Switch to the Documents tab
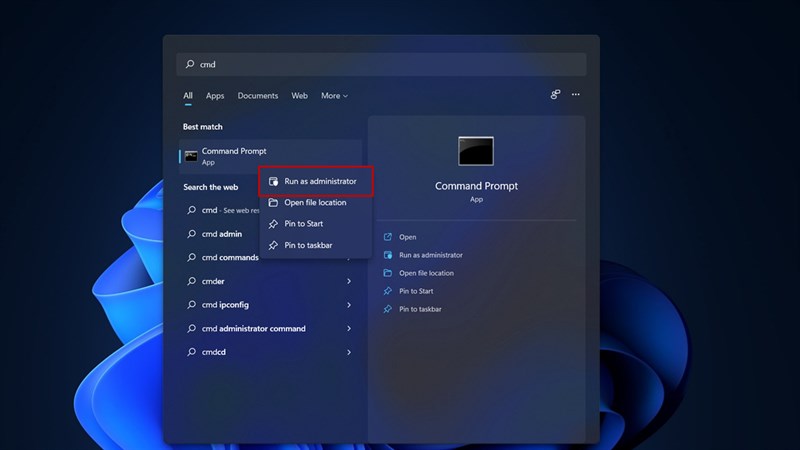Screen dimensions: 800x450 tap(258, 96)
